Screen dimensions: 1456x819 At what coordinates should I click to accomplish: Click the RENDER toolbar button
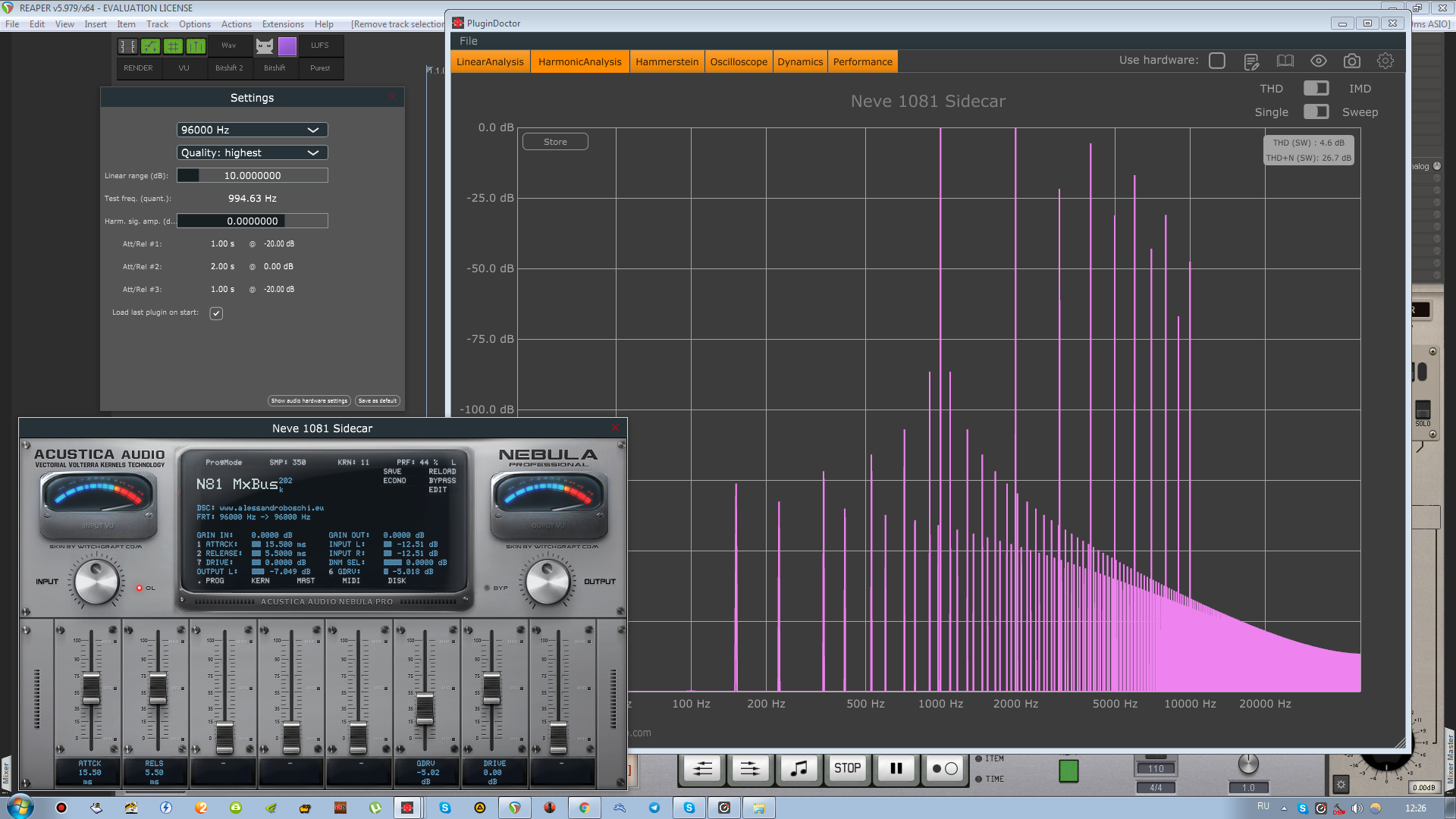coord(138,68)
